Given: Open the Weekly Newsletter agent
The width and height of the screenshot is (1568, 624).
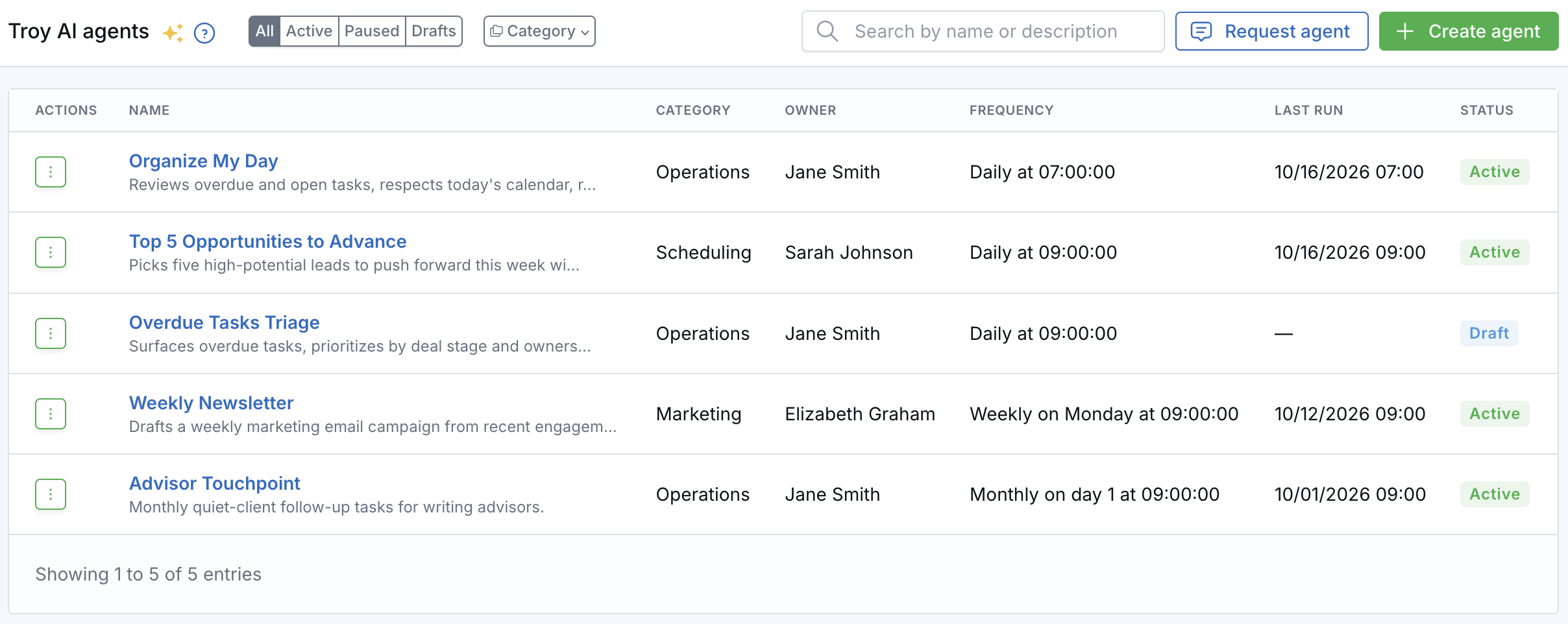Looking at the screenshot, I should pos(212,403).
